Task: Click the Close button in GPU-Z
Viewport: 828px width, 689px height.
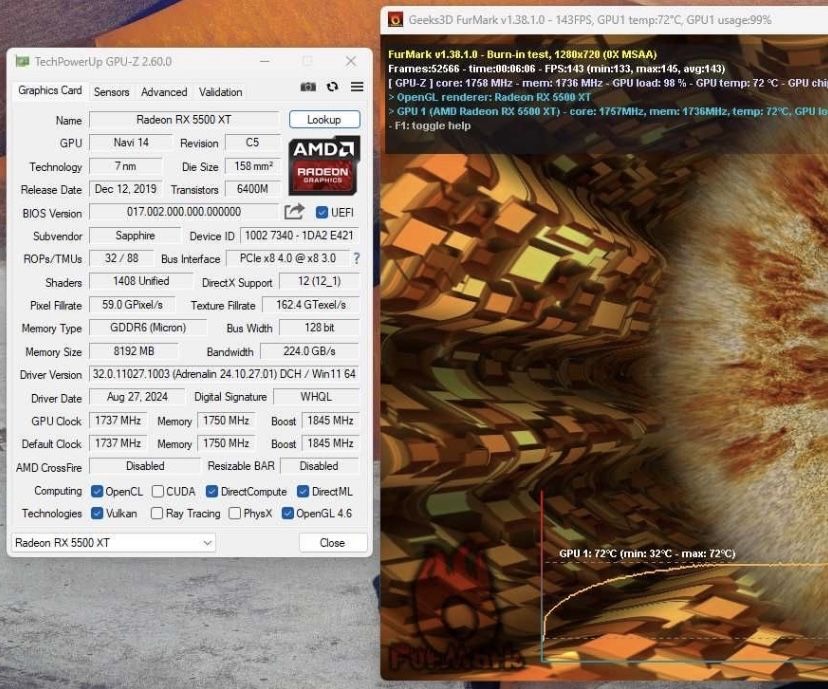Action: click(332, 543)
